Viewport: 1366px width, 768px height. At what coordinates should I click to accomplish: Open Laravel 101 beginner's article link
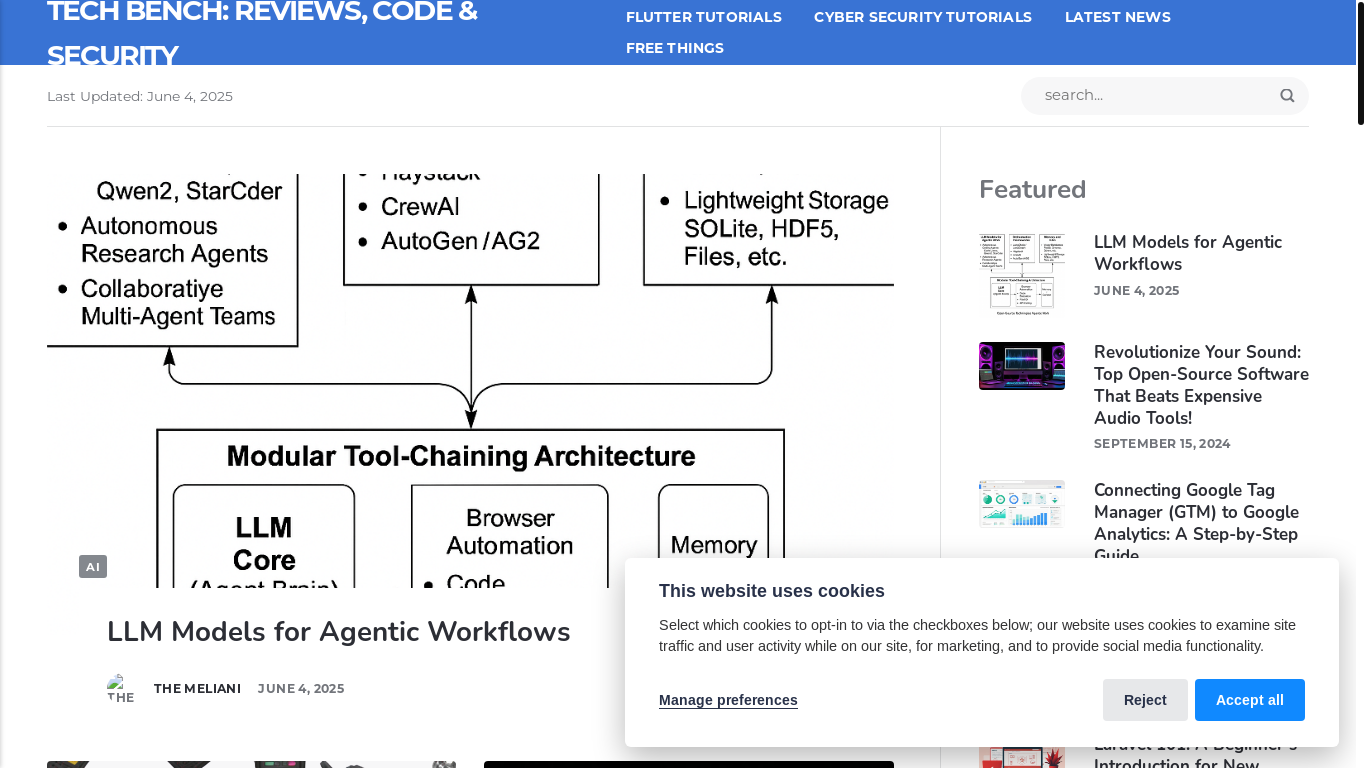[1195, 755]
